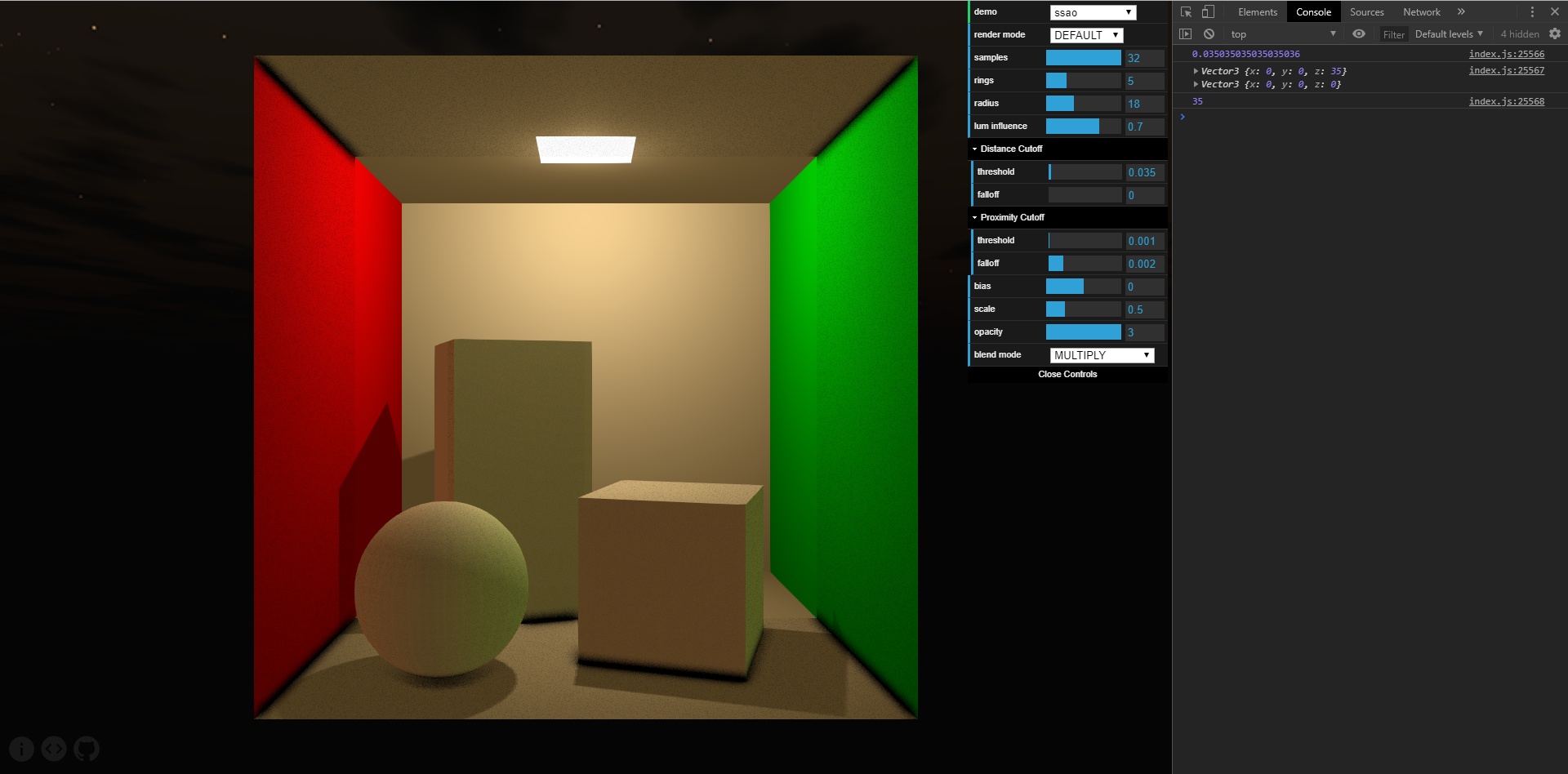Close the DevTools panel
Image resolution: width=1568 pixels, height=774 pixels.
[1555, 11]
